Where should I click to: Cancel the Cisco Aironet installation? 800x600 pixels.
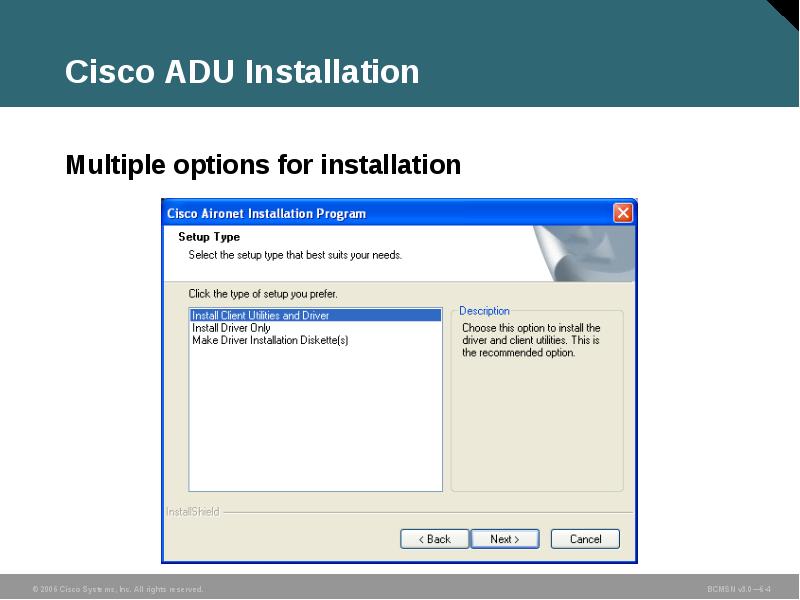tap(585, 538)
